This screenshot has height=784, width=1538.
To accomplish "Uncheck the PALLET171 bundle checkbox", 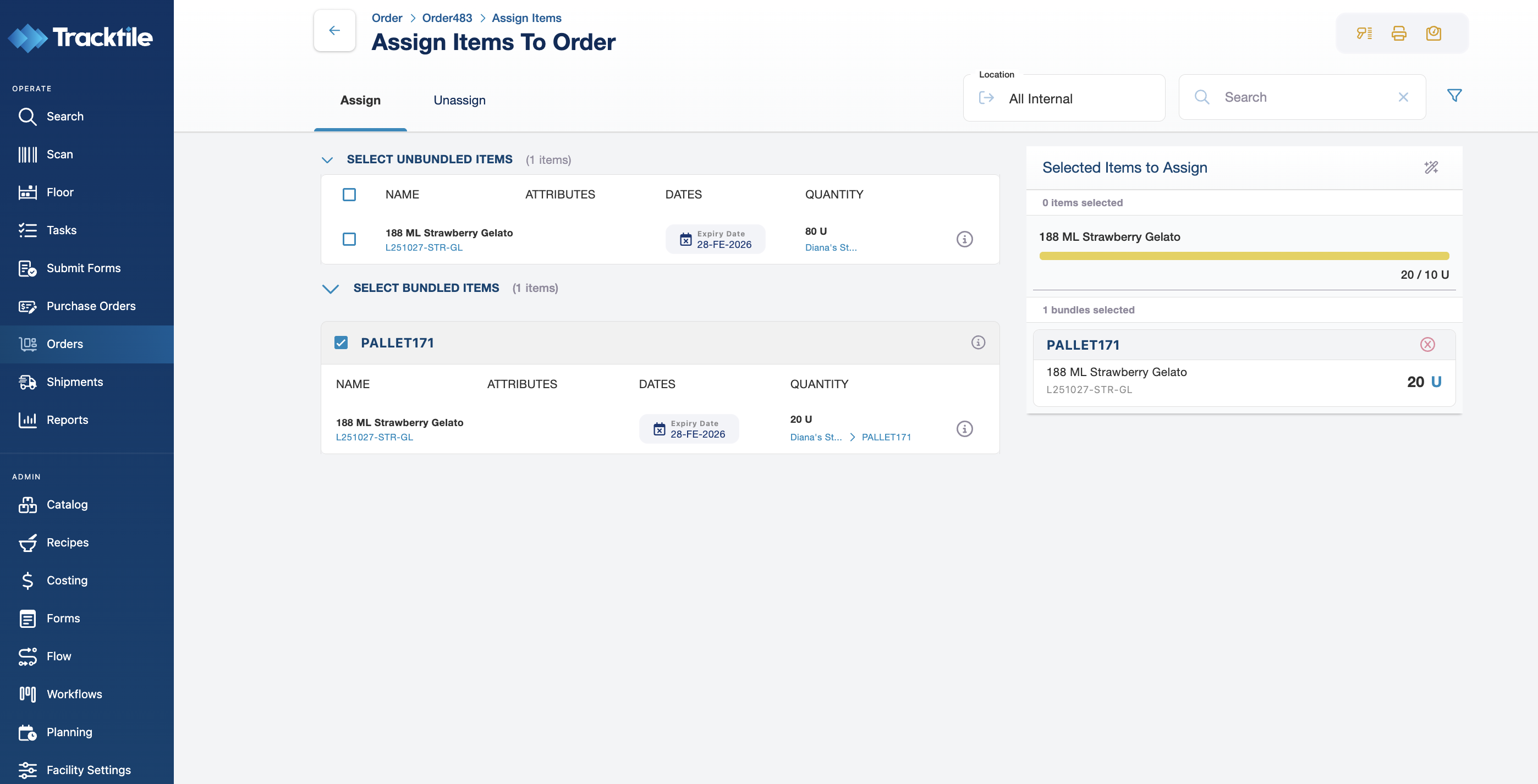I will tap(341, 343).
